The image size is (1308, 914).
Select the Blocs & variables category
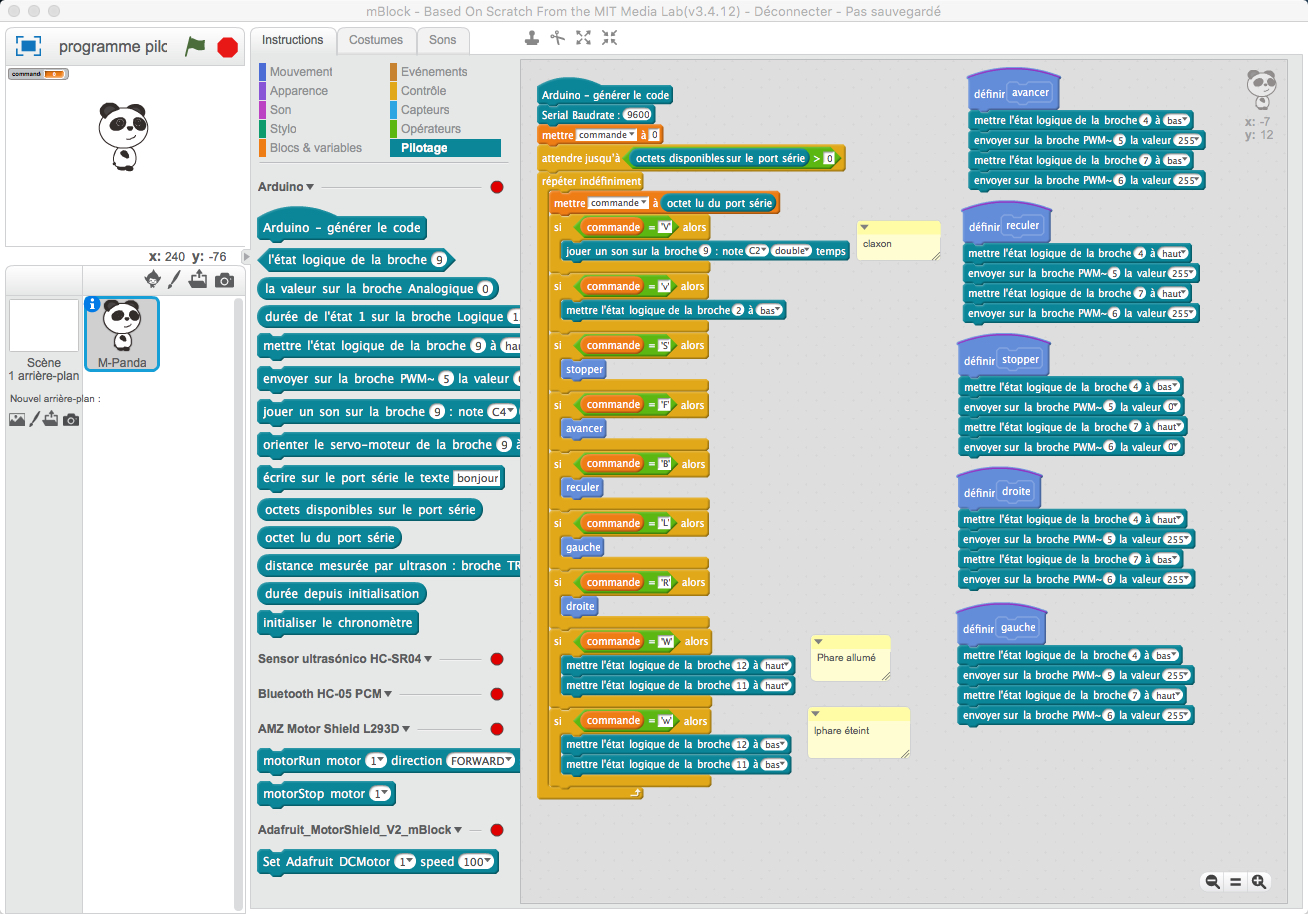316,148
